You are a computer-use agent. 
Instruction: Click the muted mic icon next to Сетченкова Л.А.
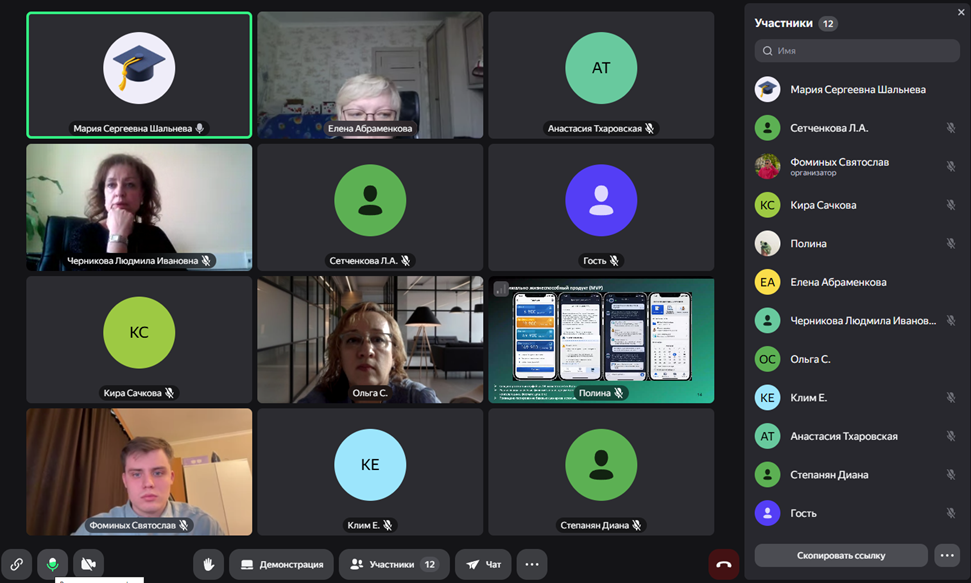coord(950,128)
